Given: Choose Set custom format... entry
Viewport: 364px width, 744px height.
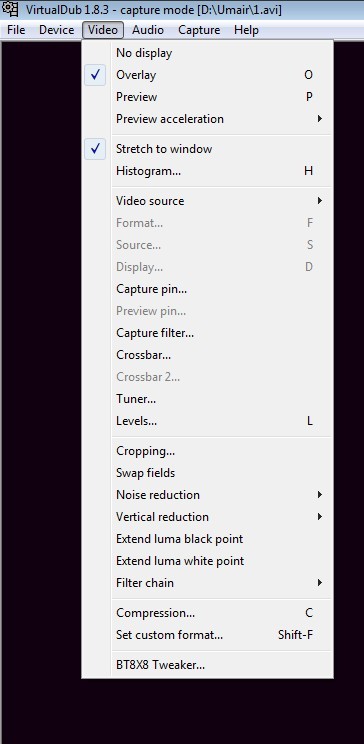Looking at the screenshot, I should pyautogui.click(x=207, y=635).
